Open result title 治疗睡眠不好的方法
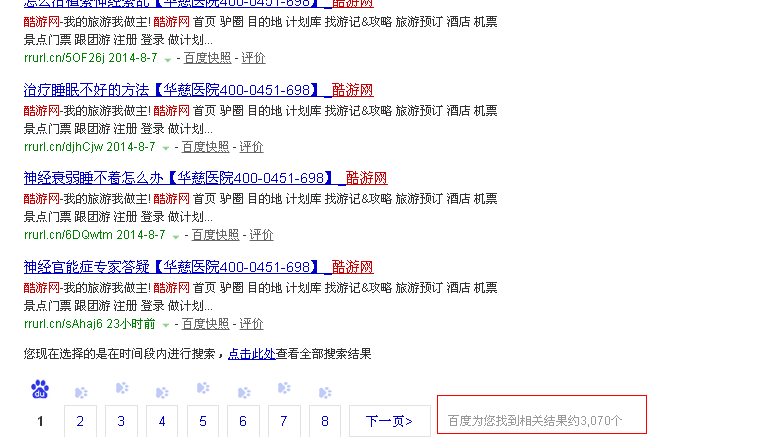Screen dimensions: 757x445 click(x=198, y=90)
